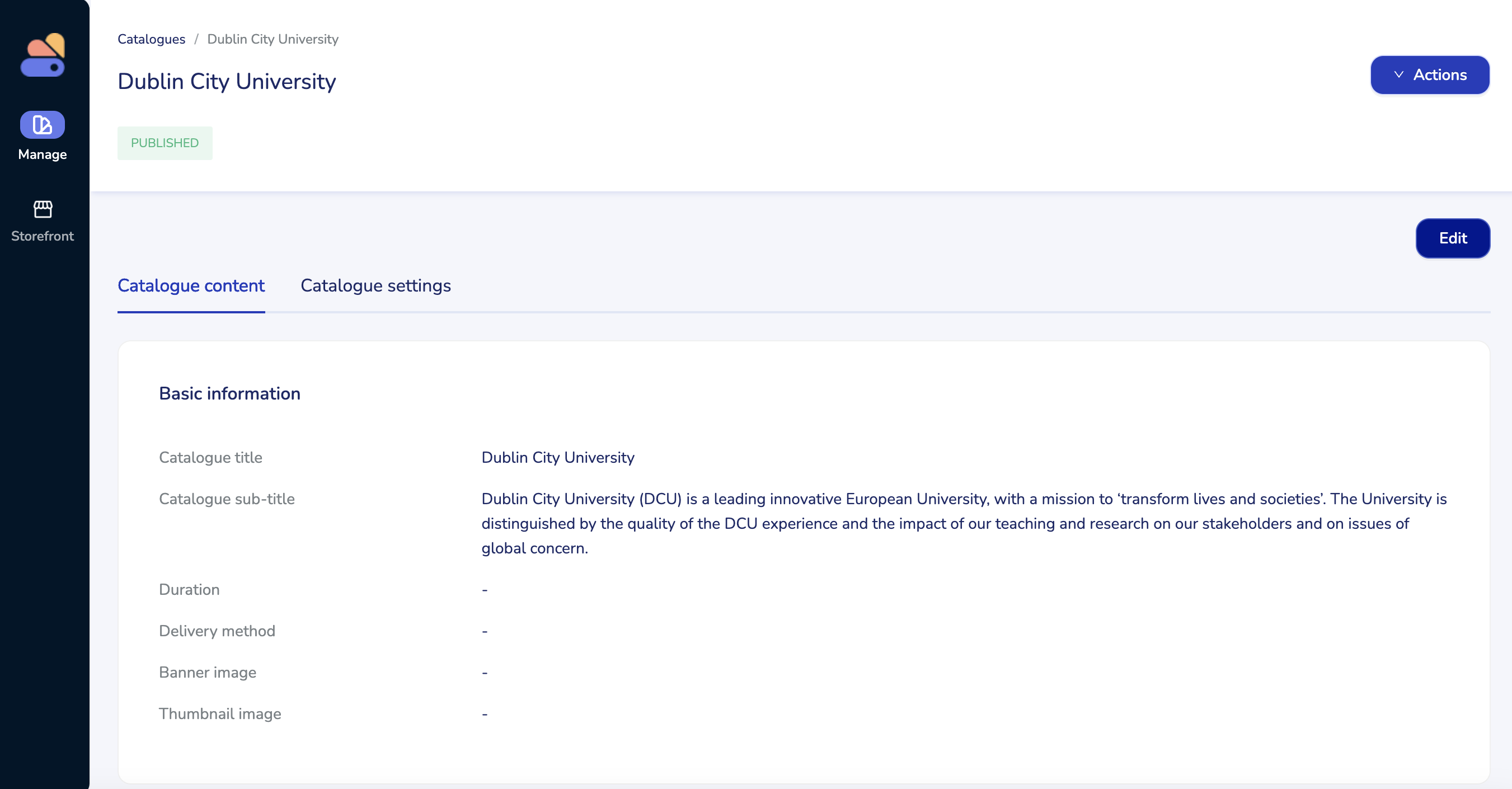Click the Dublin City University page heading
The image size is (1512, 789).
(x=227, y=81)
